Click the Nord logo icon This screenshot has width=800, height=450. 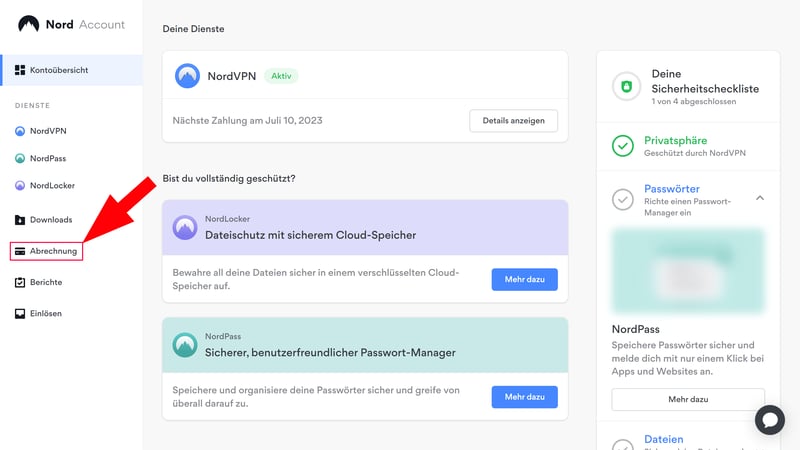(x=29, y=24)
